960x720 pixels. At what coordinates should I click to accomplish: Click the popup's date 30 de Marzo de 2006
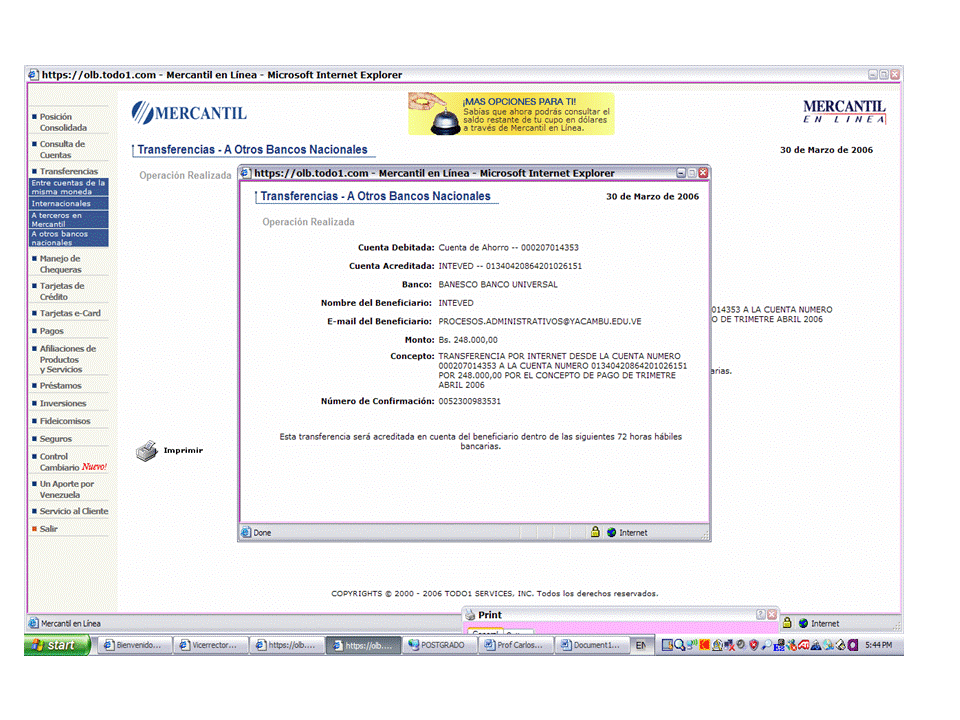tap(653, 197)
